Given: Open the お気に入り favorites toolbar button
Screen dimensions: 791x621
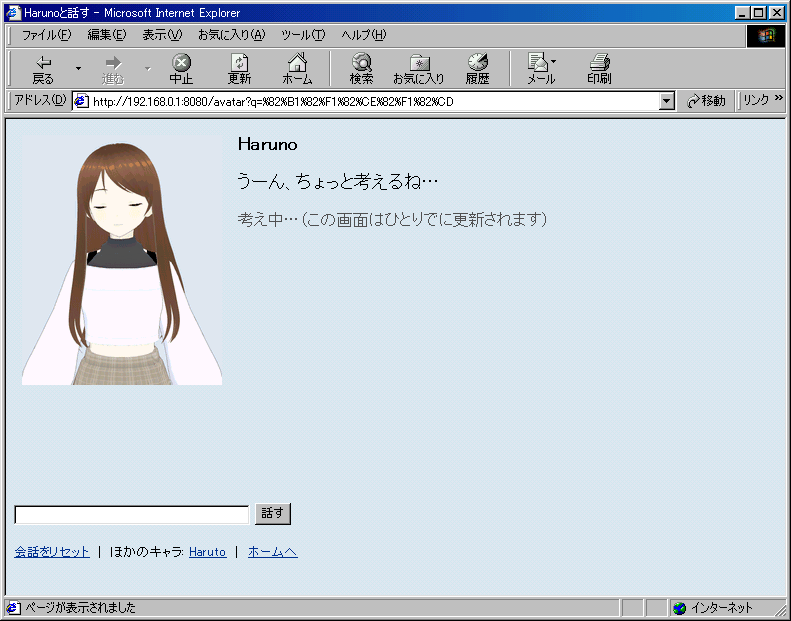Looking at the screenshot, I should click(419, 69).
